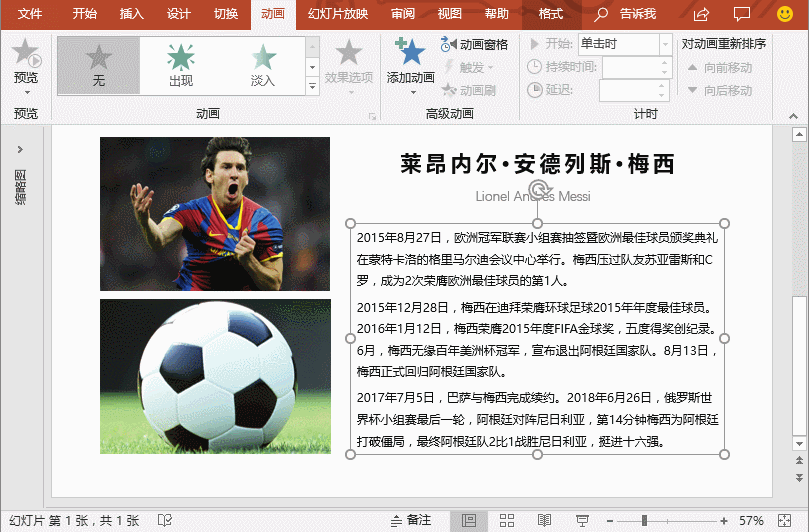Select the 出现 (Appear) animation effect
The image size is (809, 532).
point(181,64)
